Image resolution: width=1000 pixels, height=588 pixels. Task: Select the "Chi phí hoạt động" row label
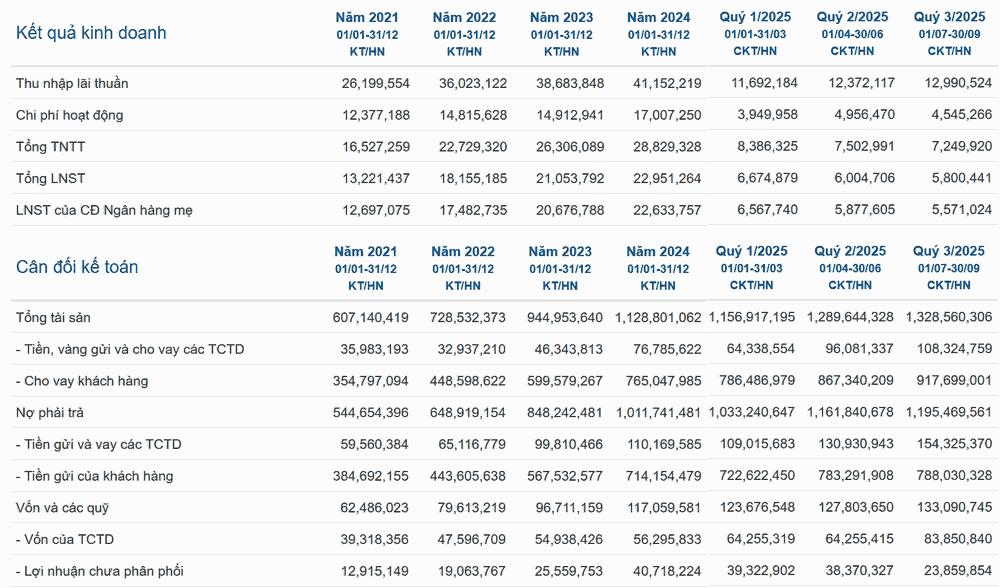click(x=69, y=115)
